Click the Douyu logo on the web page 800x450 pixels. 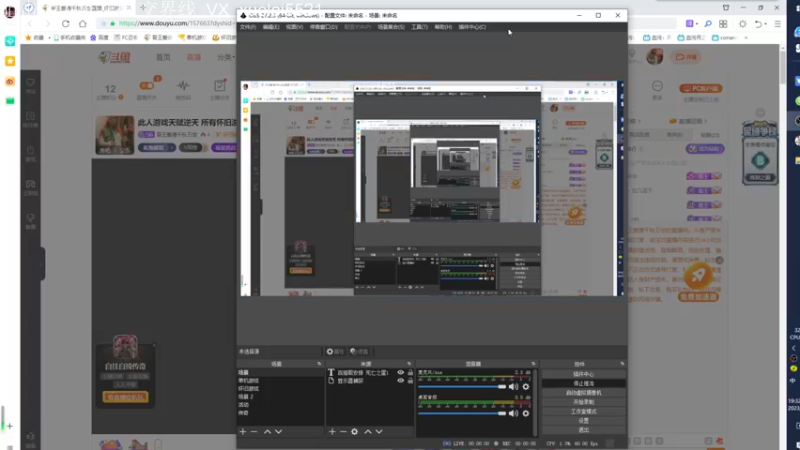pos(115,57)
